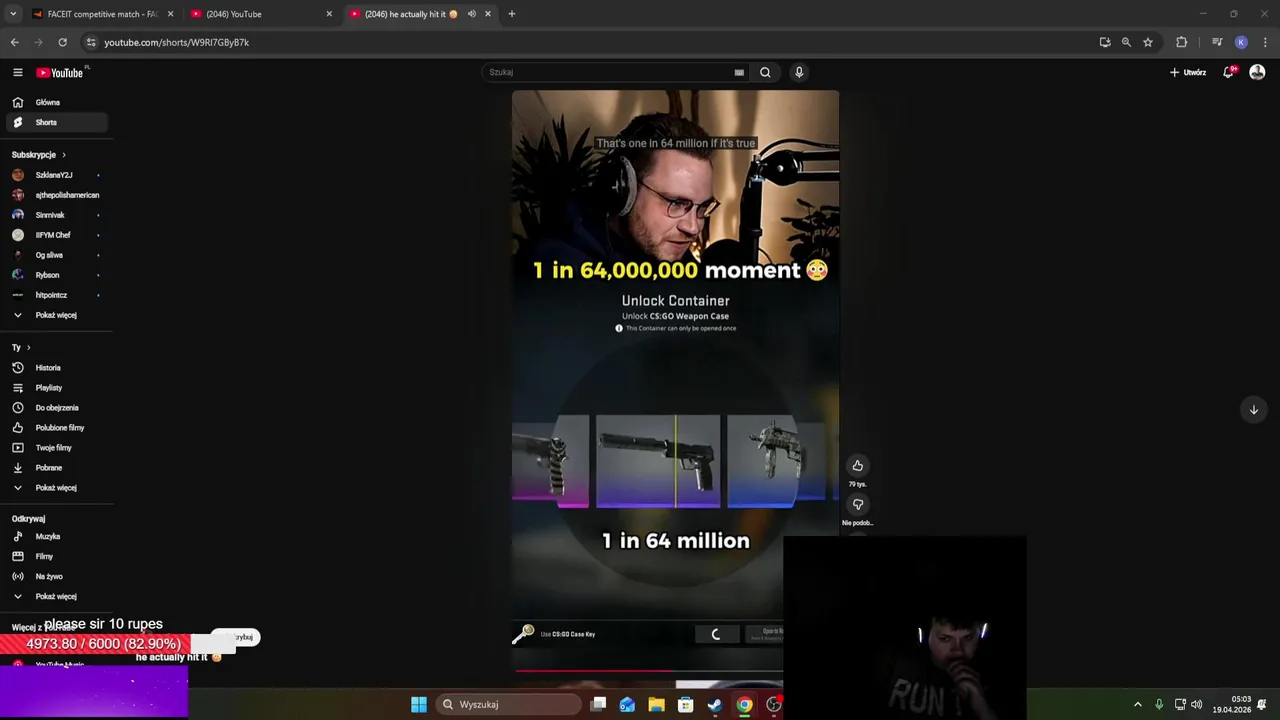Browse Muzyka in Odkrywaj section
Image resolution: width=1280 pixels, height=720 pixels.
pyautogui.click(x=58, y=536)
